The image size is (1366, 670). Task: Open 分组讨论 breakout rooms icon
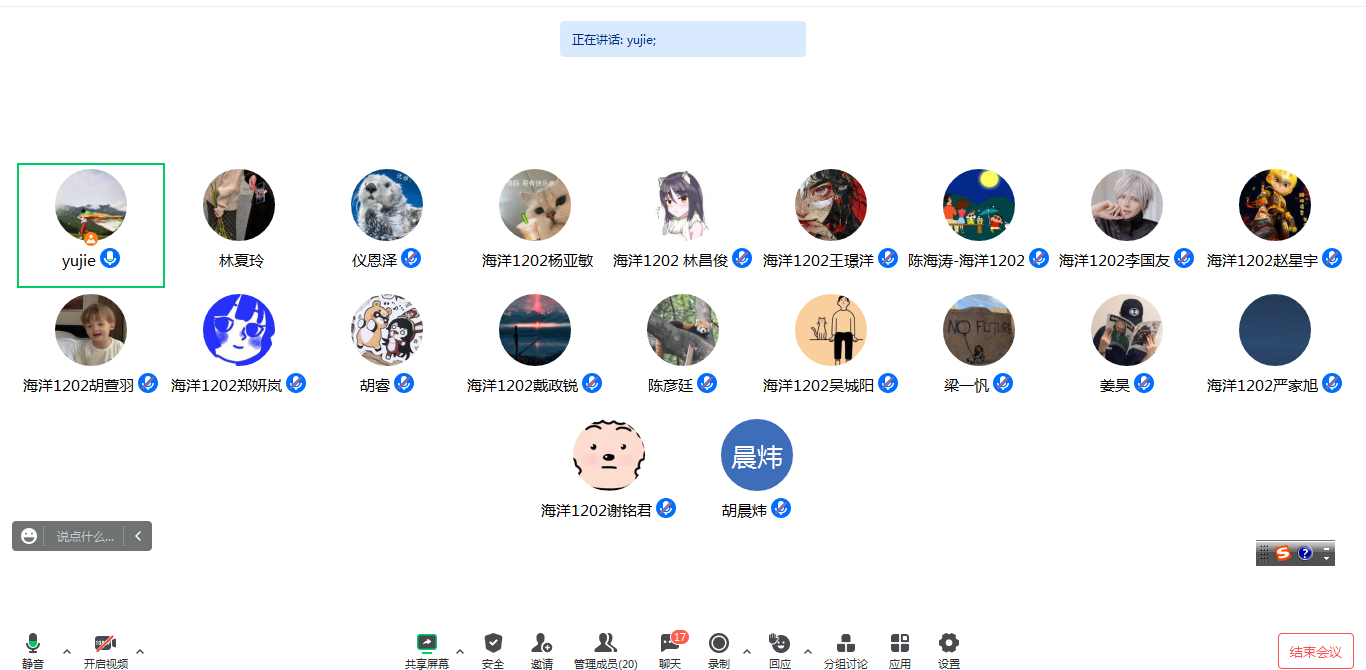[846, 642]
